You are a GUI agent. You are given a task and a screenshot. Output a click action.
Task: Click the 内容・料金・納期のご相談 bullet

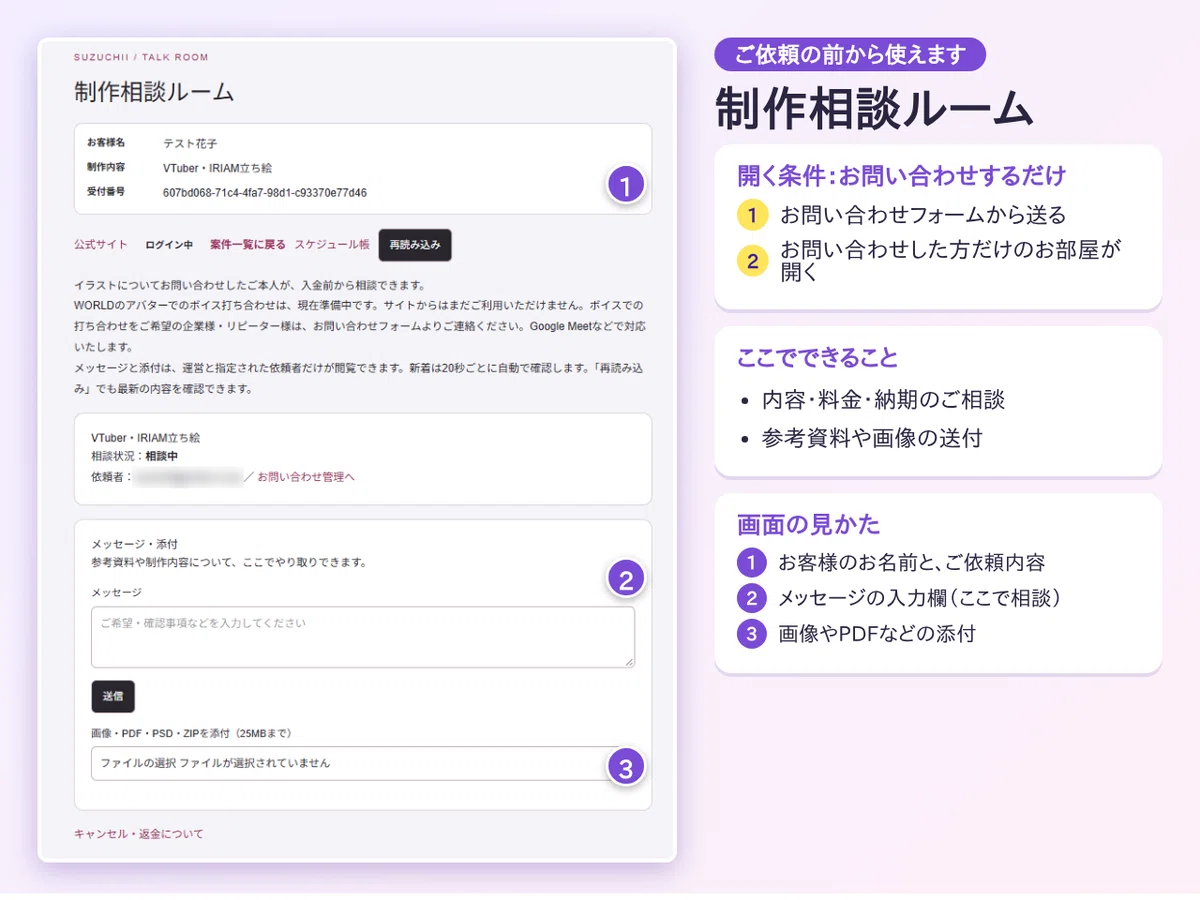[883, 400]
